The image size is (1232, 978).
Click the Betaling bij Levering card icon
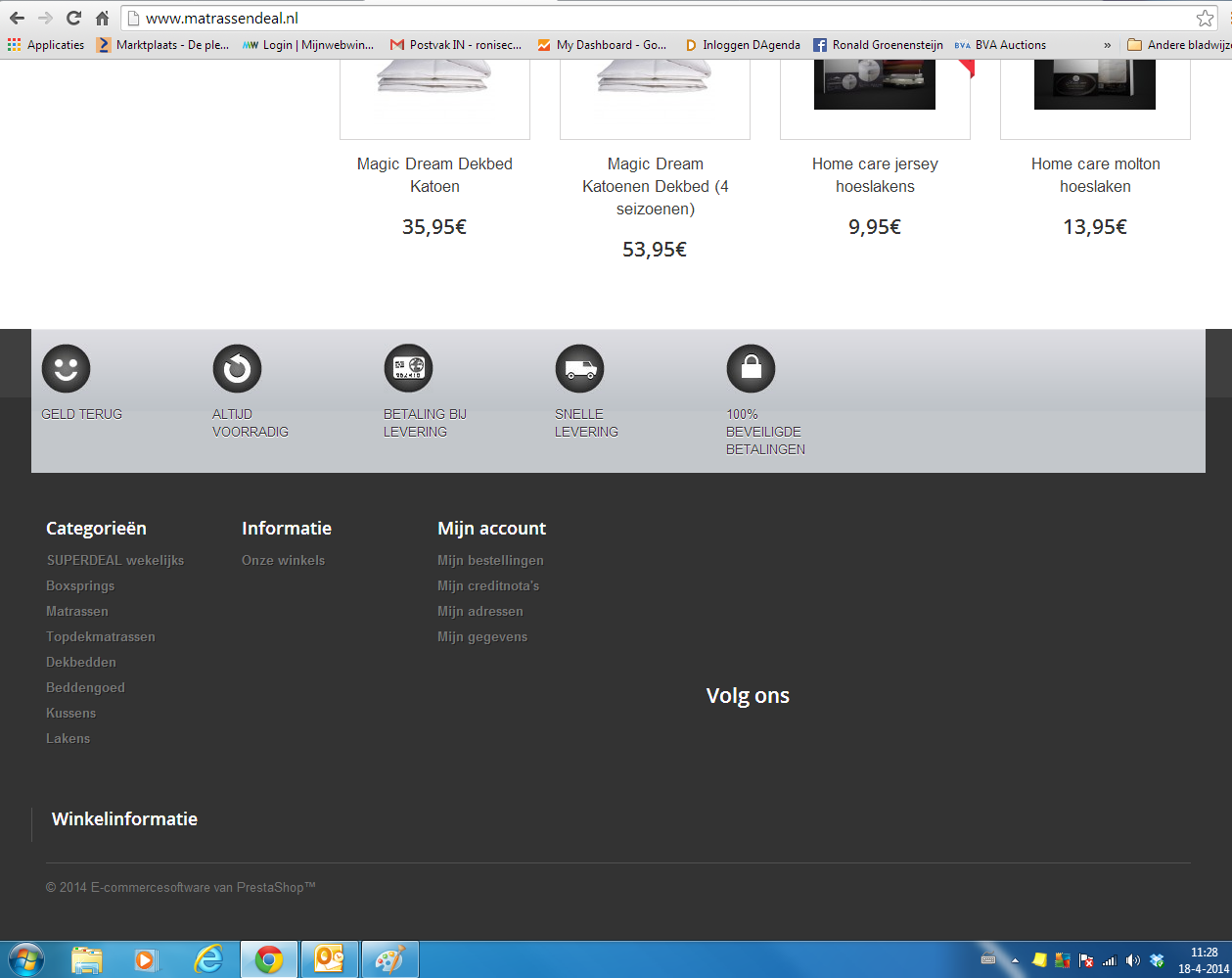(408, 369)
